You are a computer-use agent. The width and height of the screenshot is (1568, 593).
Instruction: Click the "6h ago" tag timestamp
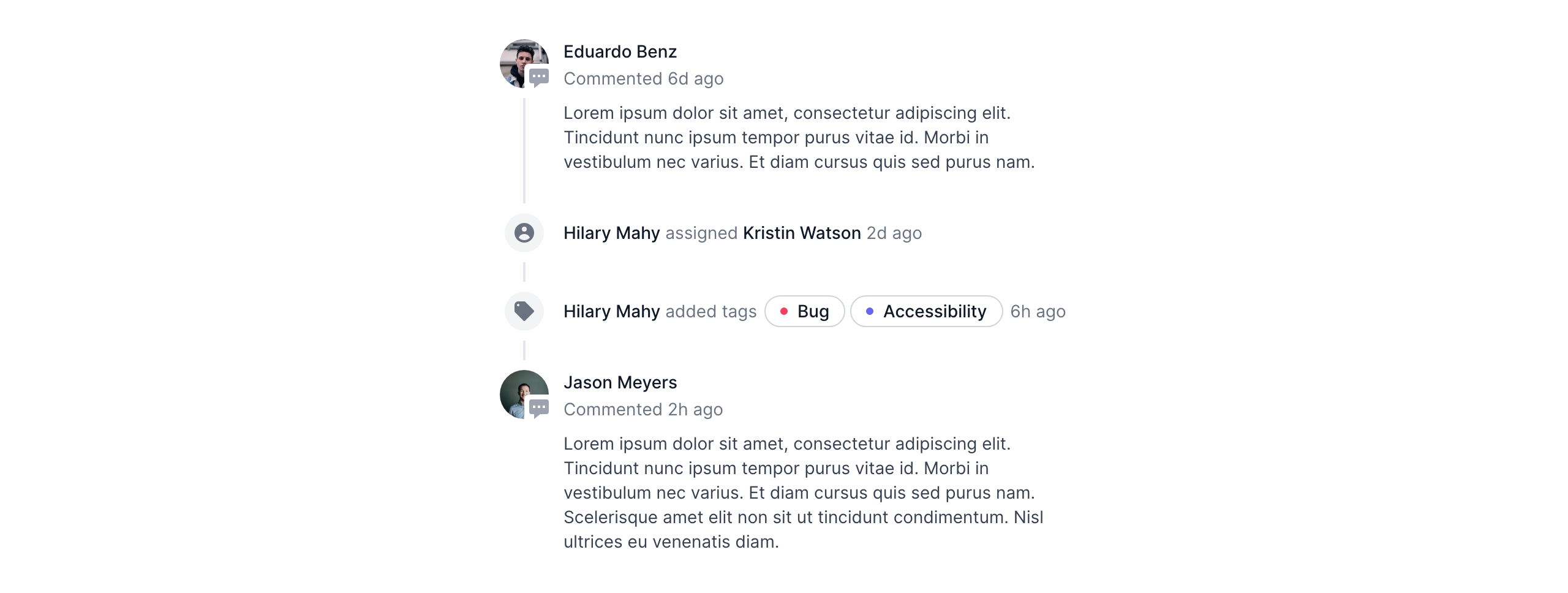pos(1038,312)
